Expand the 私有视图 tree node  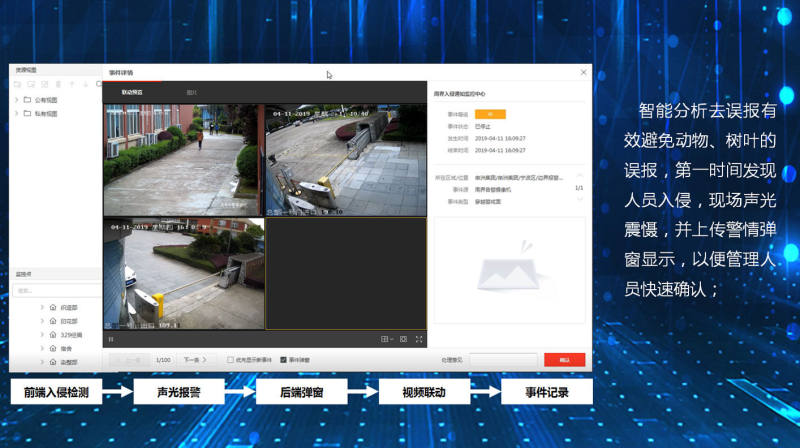[x=16, y=114]
